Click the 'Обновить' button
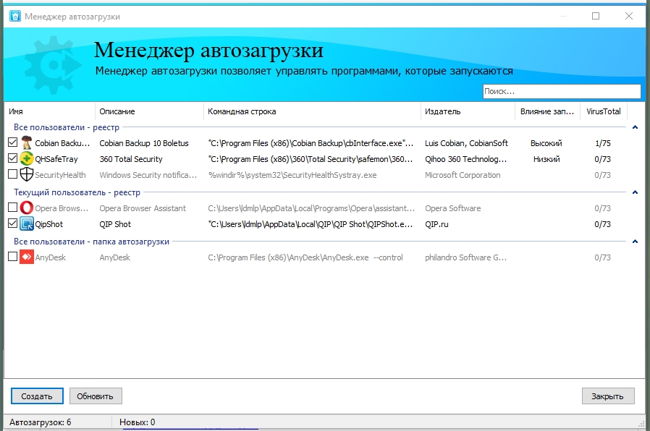 (x=95, y=396)
